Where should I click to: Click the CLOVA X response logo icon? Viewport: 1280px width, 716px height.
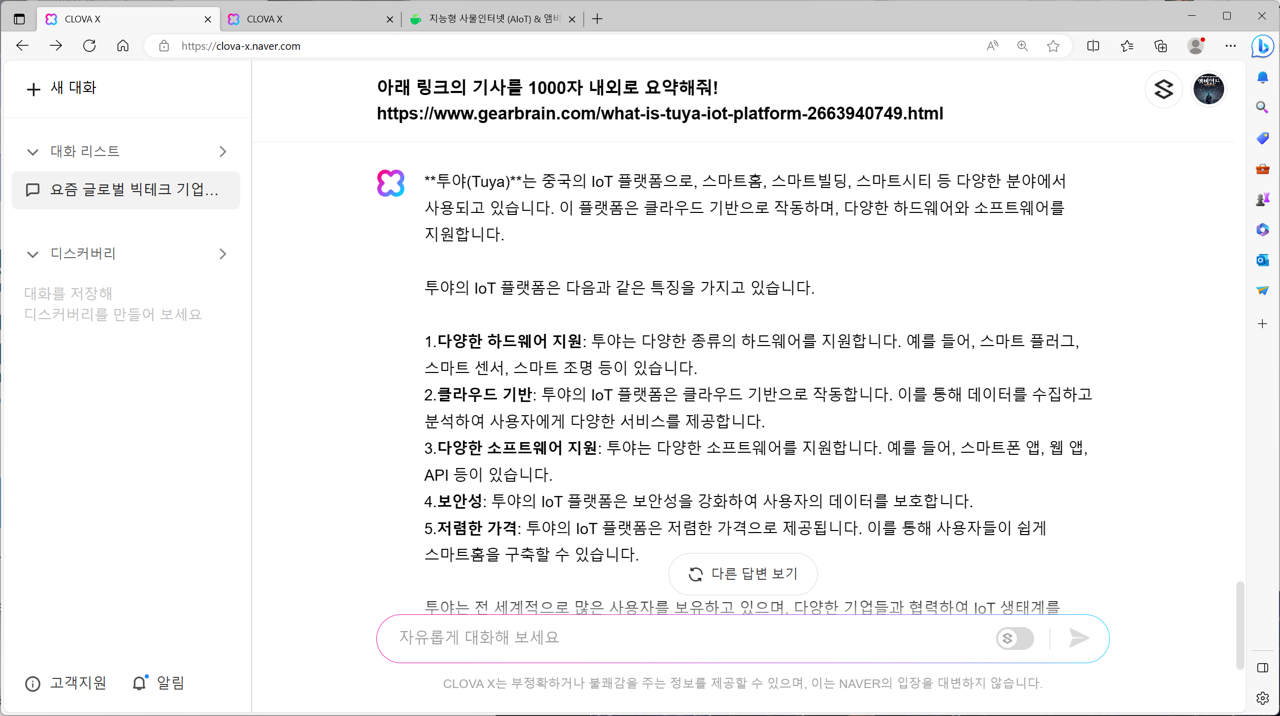391,183
